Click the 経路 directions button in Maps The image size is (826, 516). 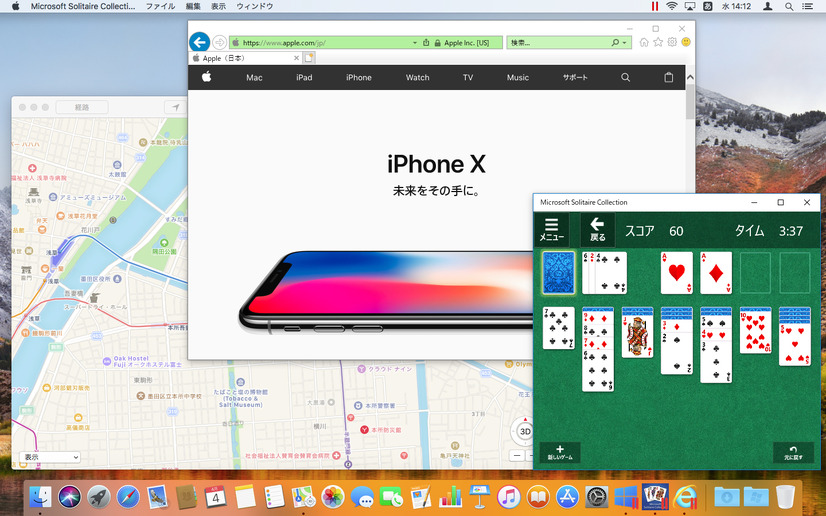[x=82, y=107]
